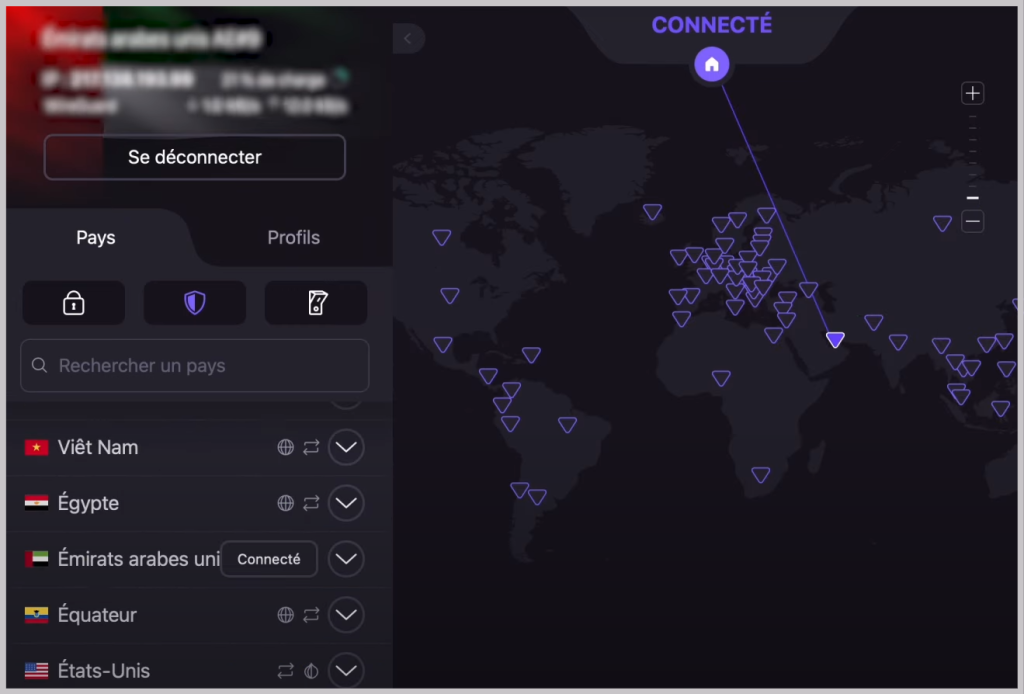Select Viêt Nam country row

point(195,447)
